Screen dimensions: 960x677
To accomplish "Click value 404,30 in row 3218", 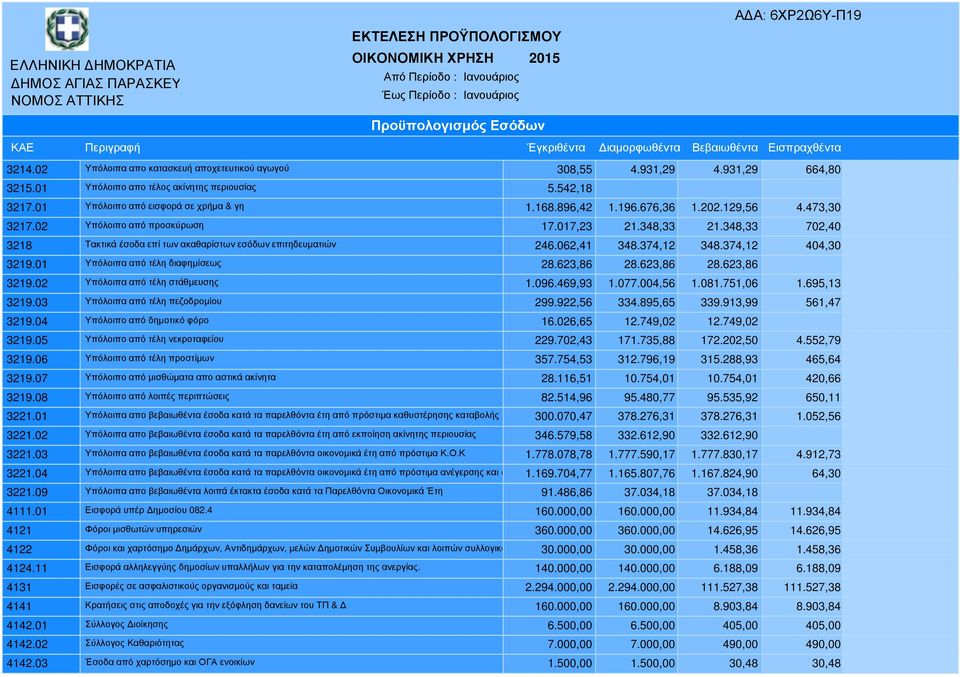I will pyautogui.click(x=823, y=245).
